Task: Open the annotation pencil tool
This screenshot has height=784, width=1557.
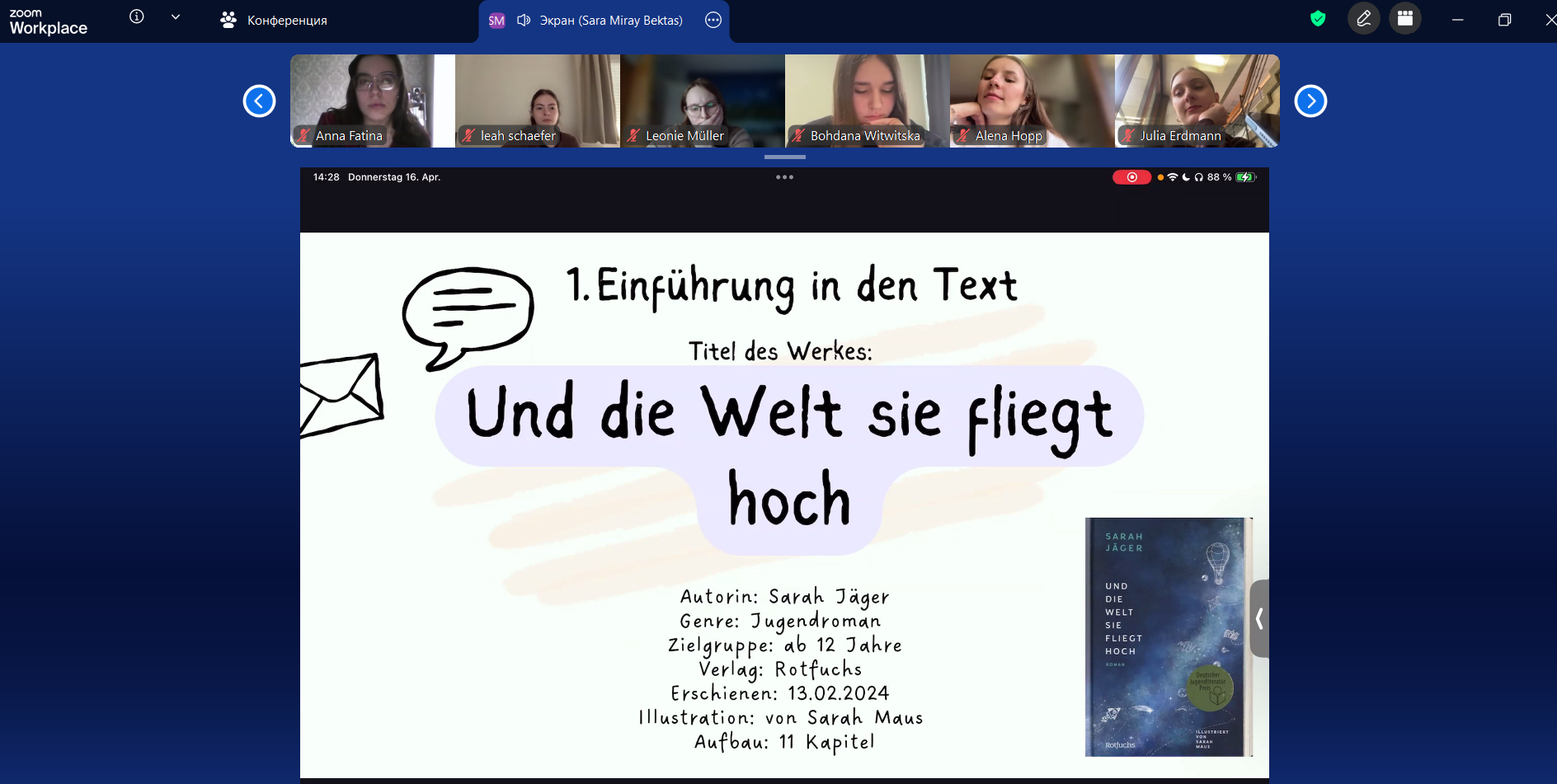Action: click(1363, 18)
